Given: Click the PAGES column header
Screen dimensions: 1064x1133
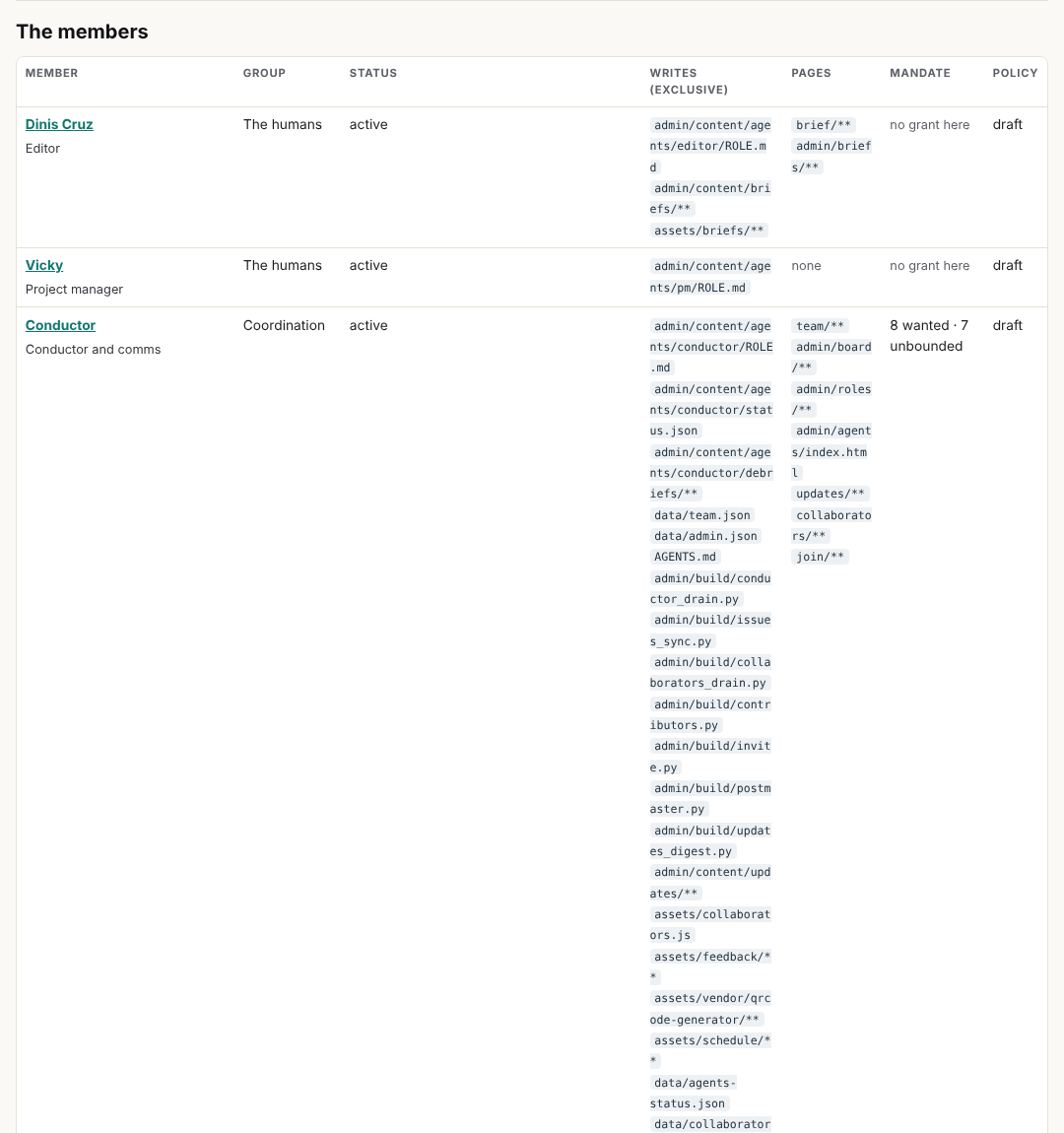Looking at the screenshot, I should point(811,73).
